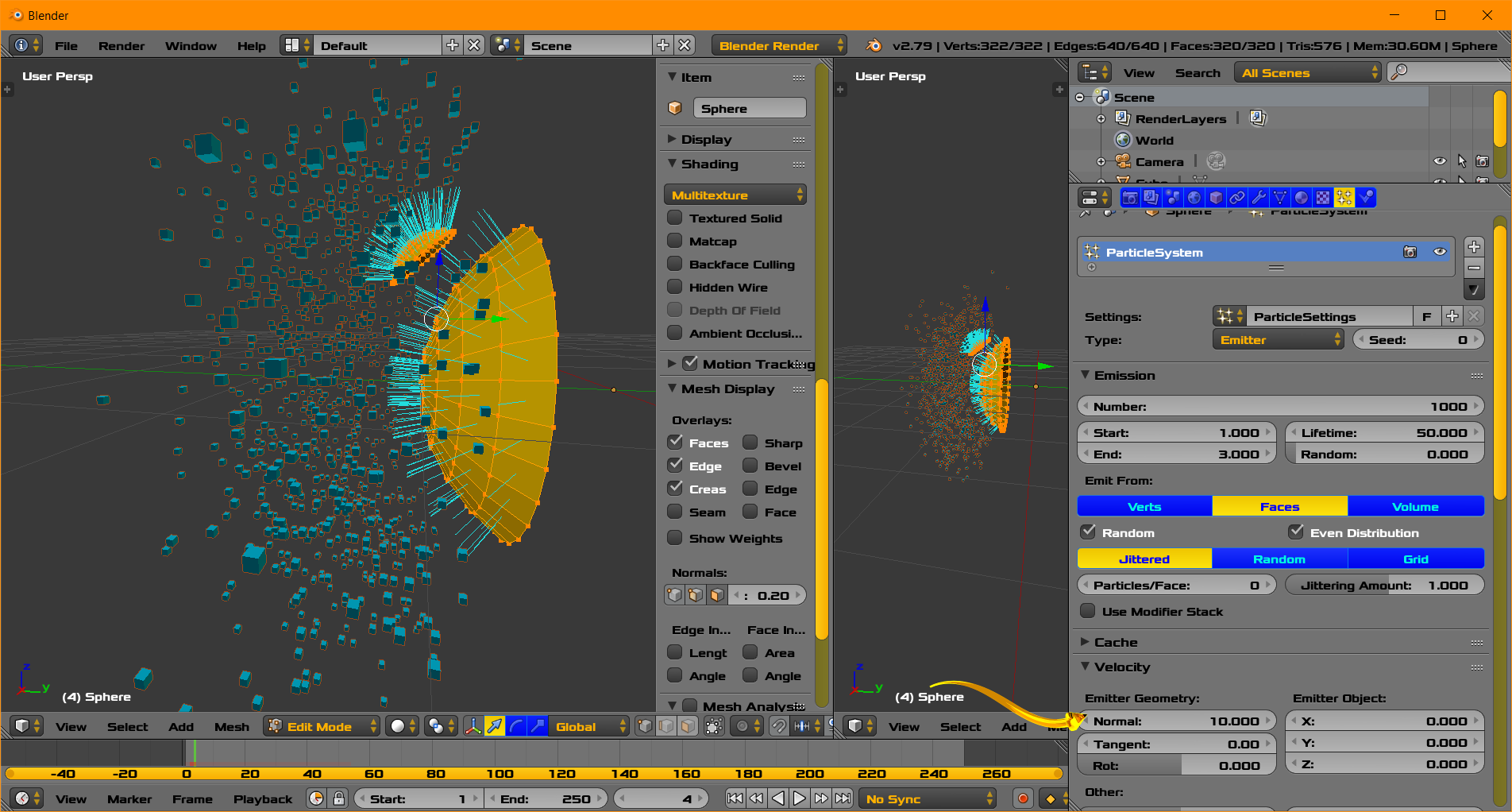
Task: Emit particles from Volume
Action: (x=1416, y=506)
